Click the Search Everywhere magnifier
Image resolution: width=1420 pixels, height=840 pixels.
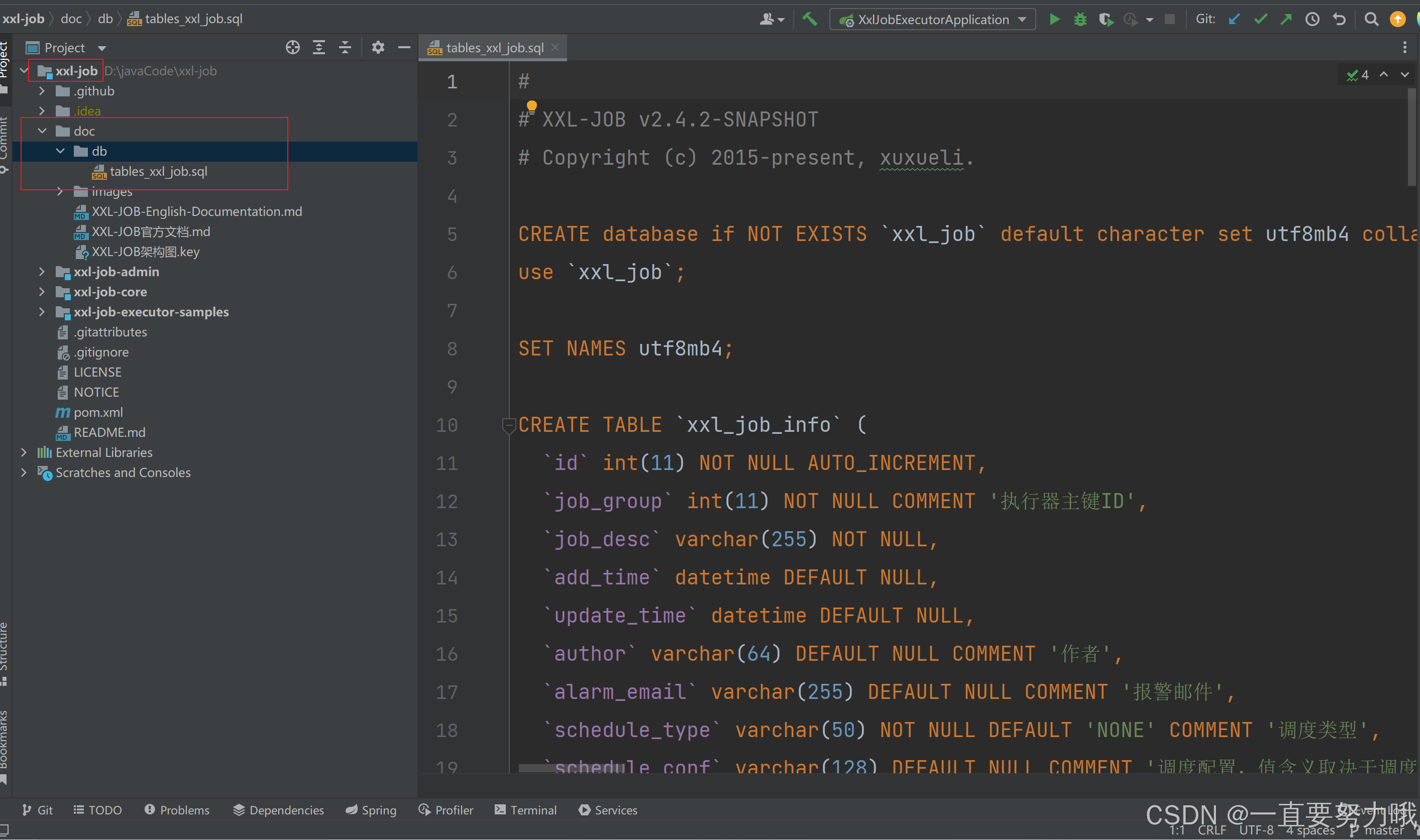click(1371, 19)
